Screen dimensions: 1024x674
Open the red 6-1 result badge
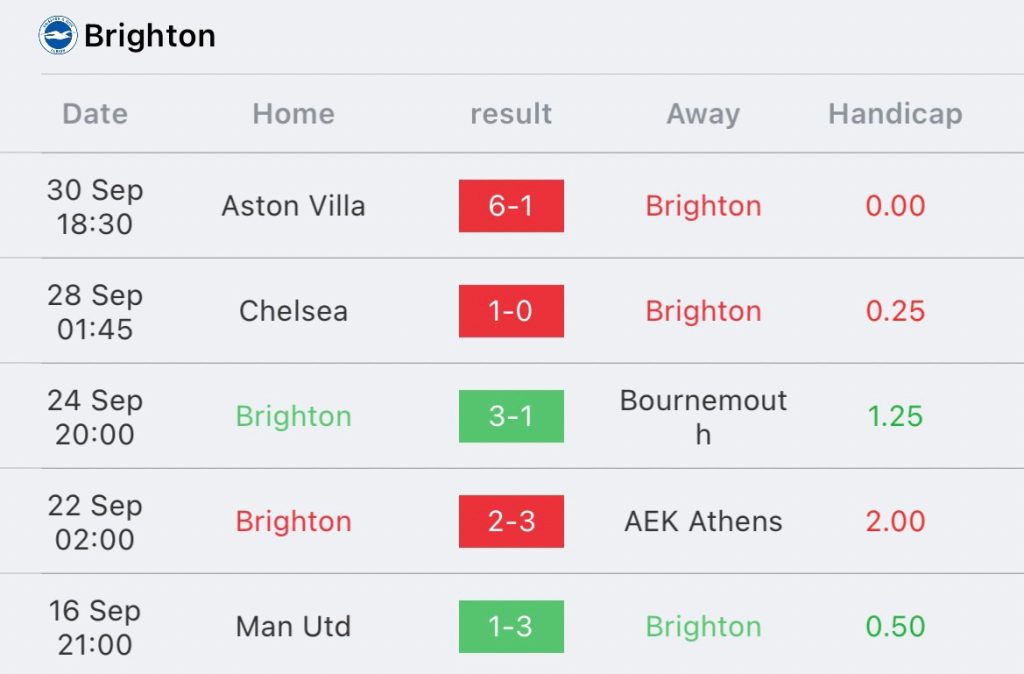coord(511,206)
